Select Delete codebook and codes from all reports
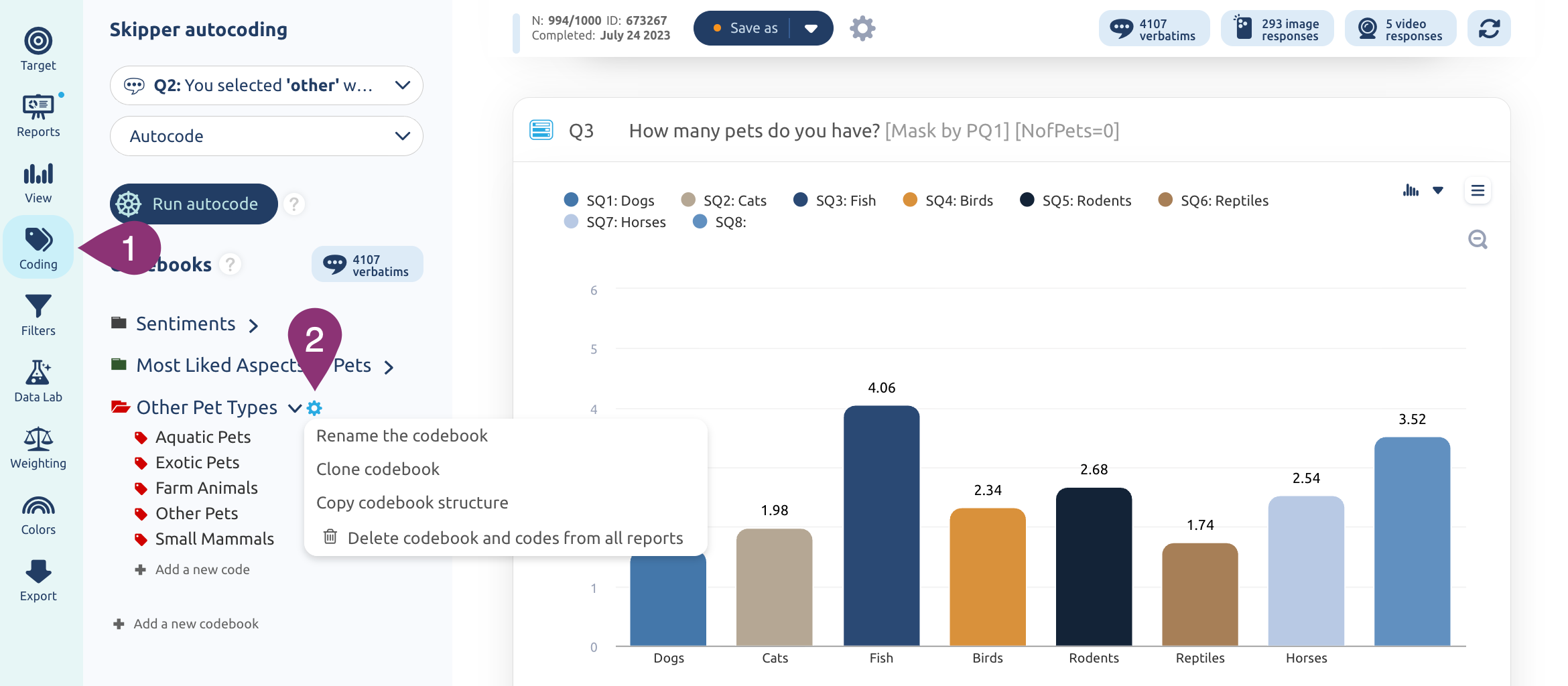The width and height of the screenshot is (1568, 686). [x=503, y=538]
